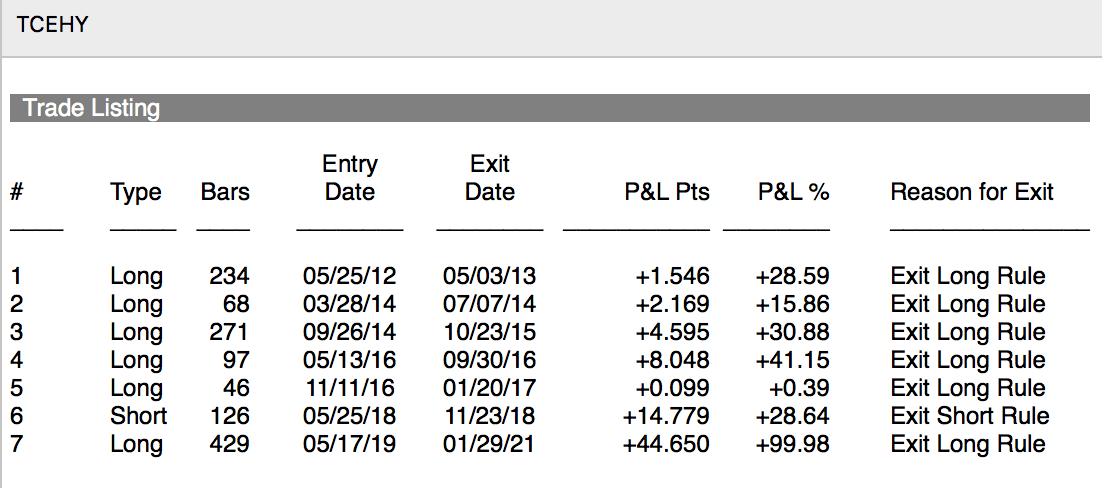Click trade 7 Exit Long Rule reason

tap(968, 444)
